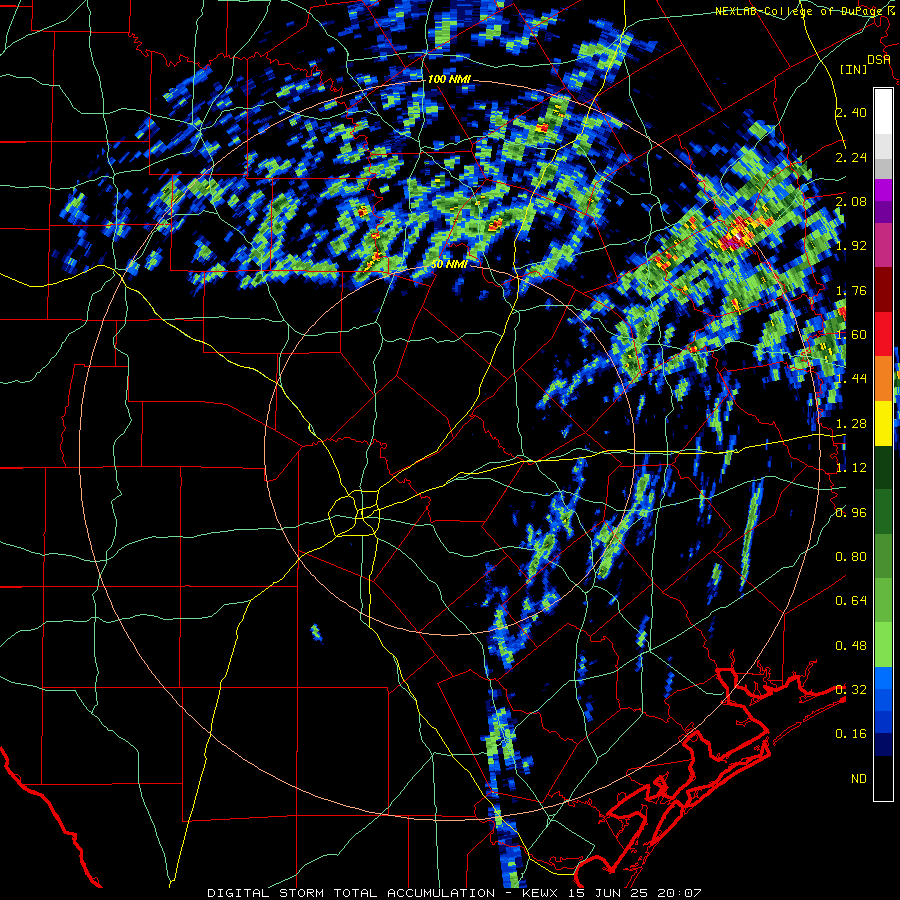The width and height of the screenshot is (900, 900).
Task: Pick the bright red swatch in the legend
Action: click(883, 334)
